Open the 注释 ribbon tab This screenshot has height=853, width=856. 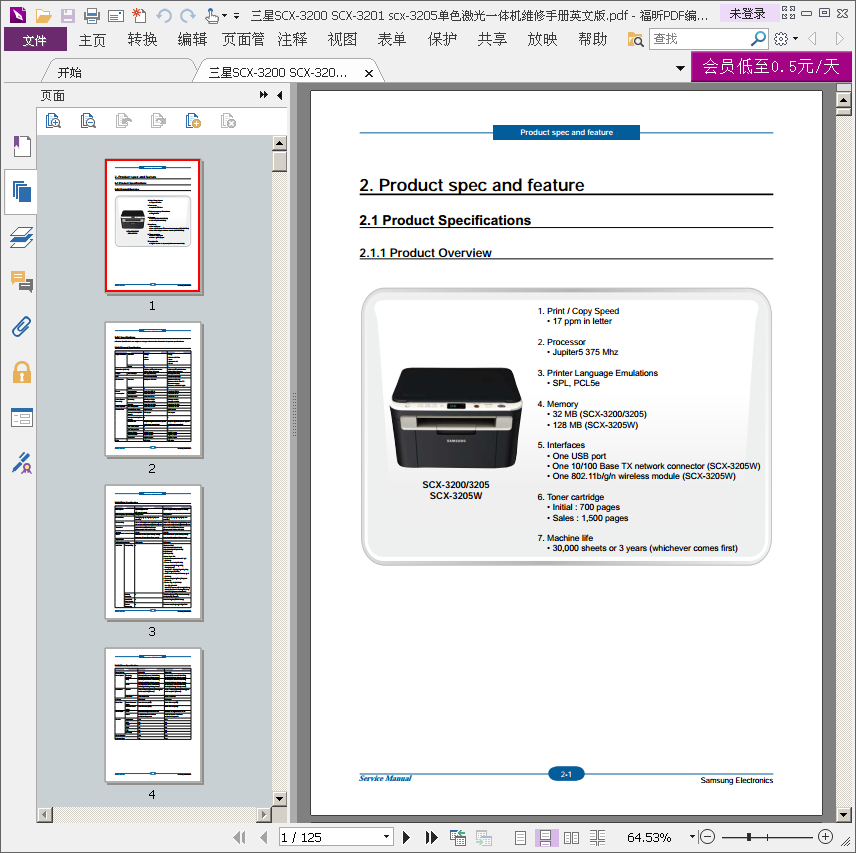(292, 39)
